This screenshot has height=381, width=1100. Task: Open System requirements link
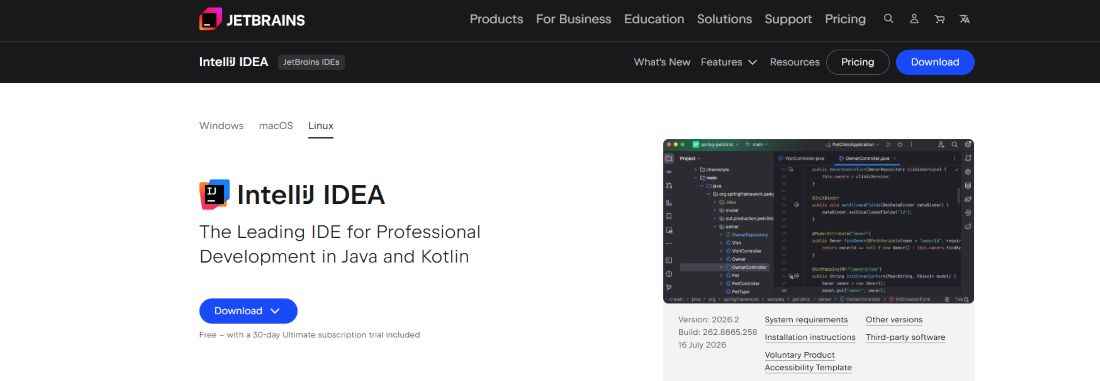806,320
